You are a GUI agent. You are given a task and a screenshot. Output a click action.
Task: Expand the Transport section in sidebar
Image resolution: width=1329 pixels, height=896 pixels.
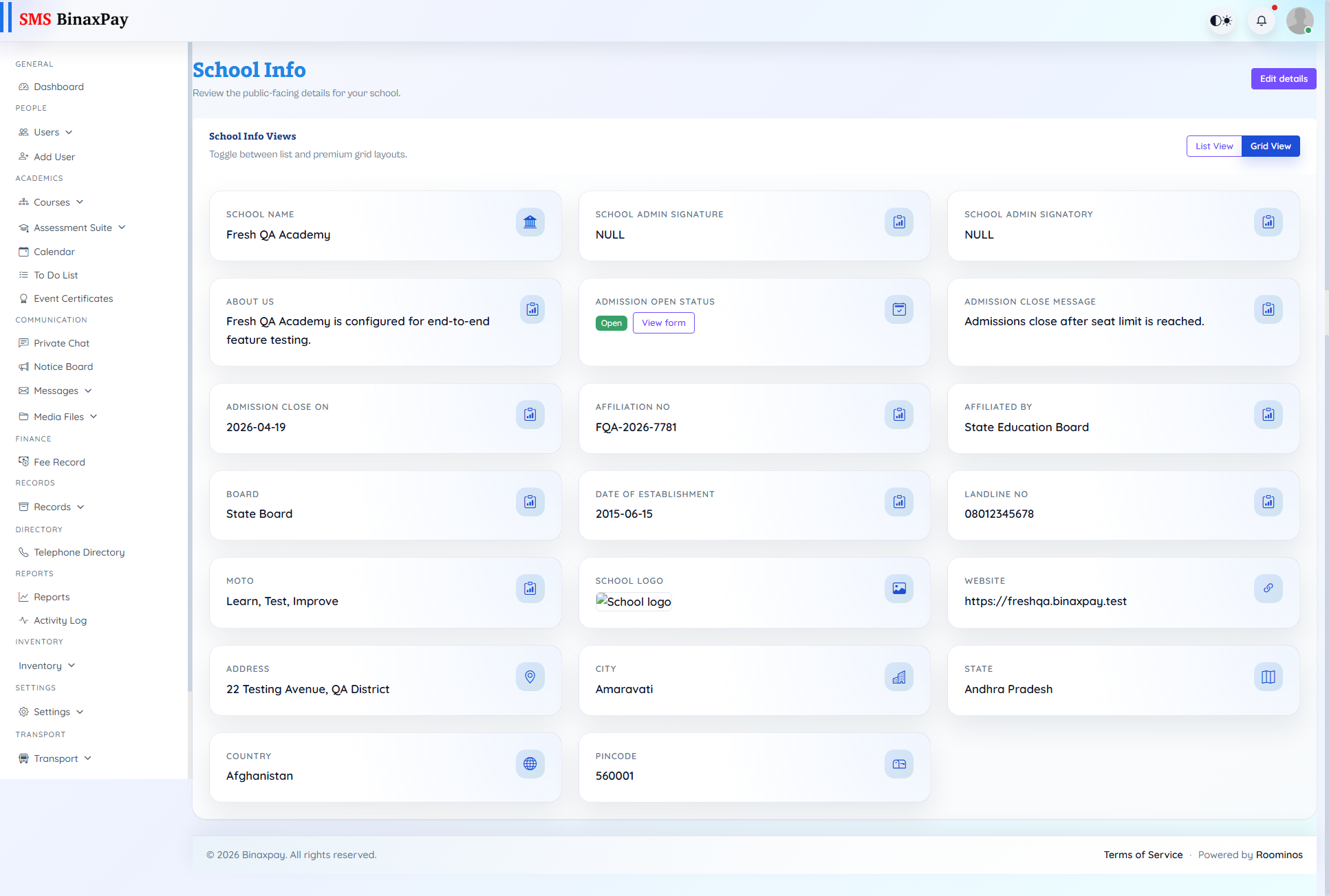(x=55, y=758)
